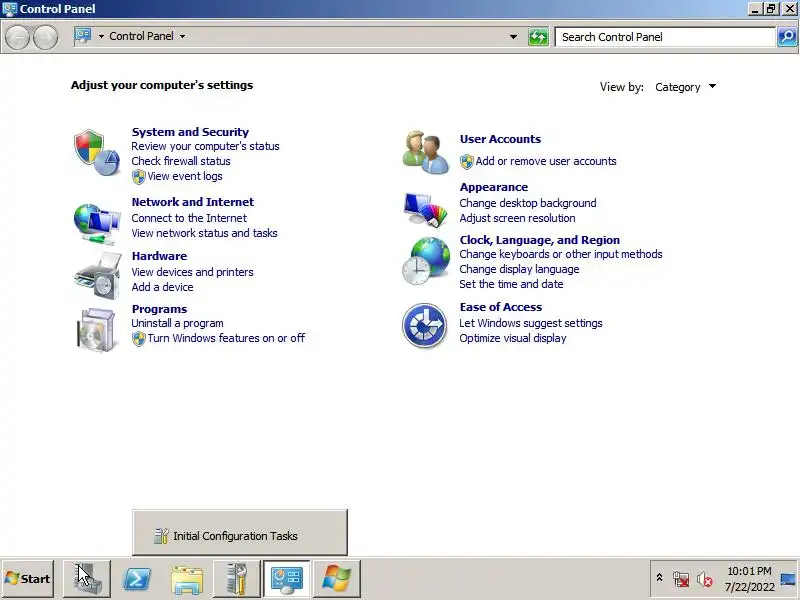Open the System and Security category
The height and width of the screenshot is (600, 800).
tap(190, 132)
